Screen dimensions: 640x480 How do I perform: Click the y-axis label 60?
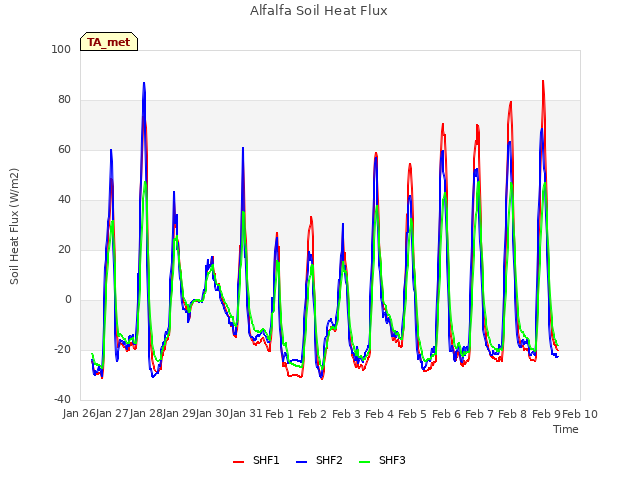tap(64, 149)
